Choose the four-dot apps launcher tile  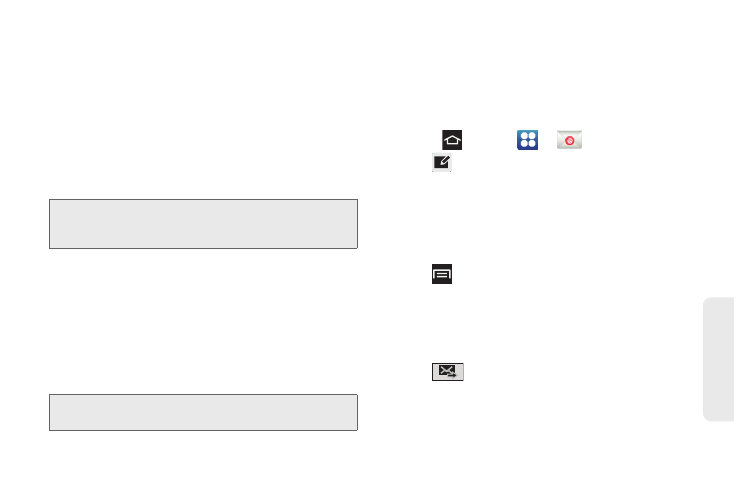[x=527, y=140]
